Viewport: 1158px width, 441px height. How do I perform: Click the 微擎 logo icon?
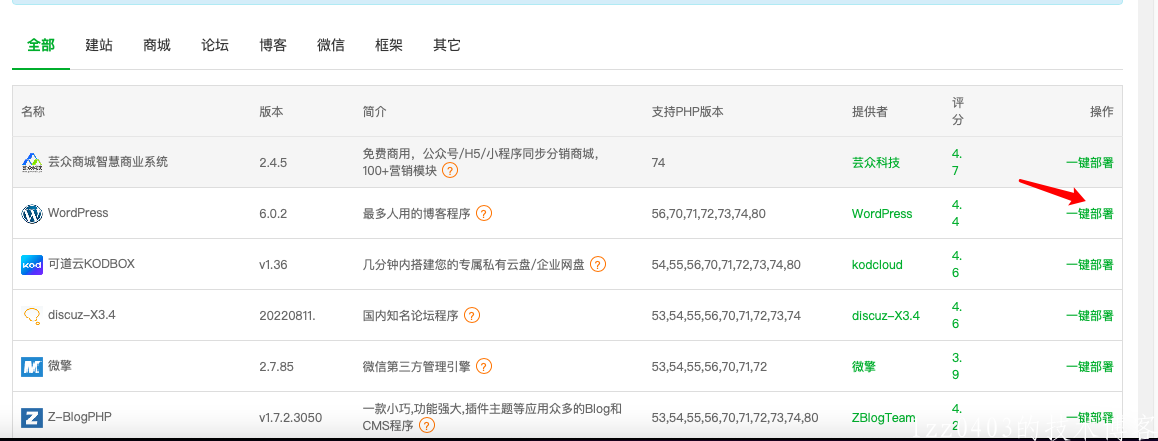click(x=32, y=366)
